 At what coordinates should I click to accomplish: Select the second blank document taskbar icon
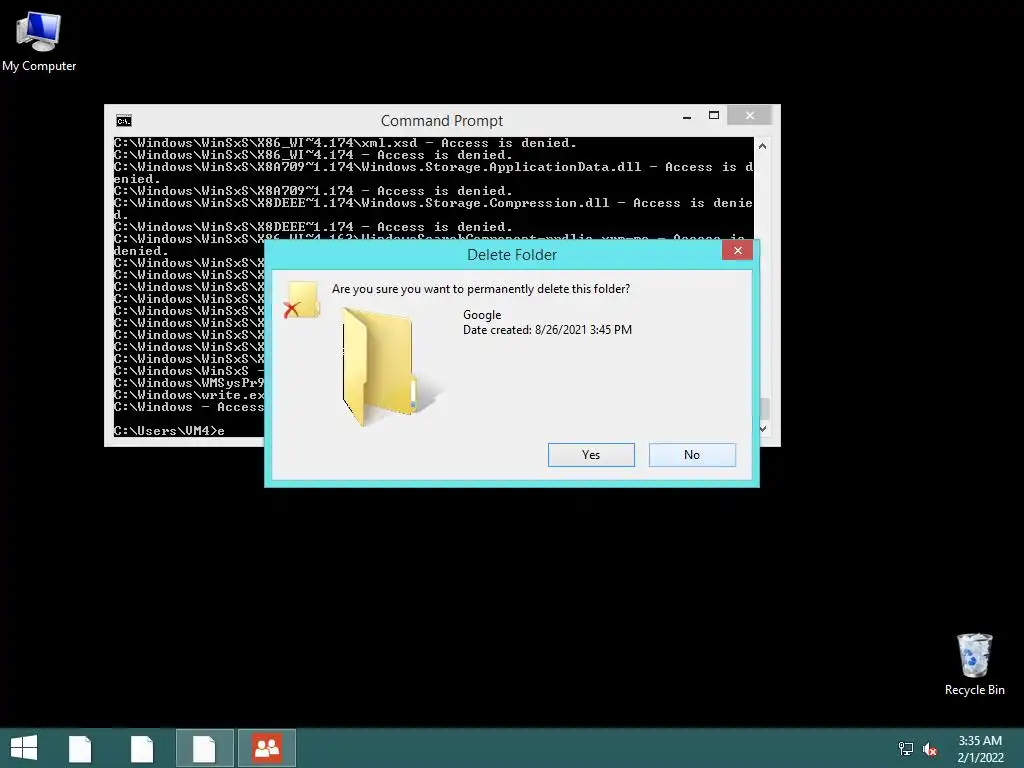tap(142, 748)
